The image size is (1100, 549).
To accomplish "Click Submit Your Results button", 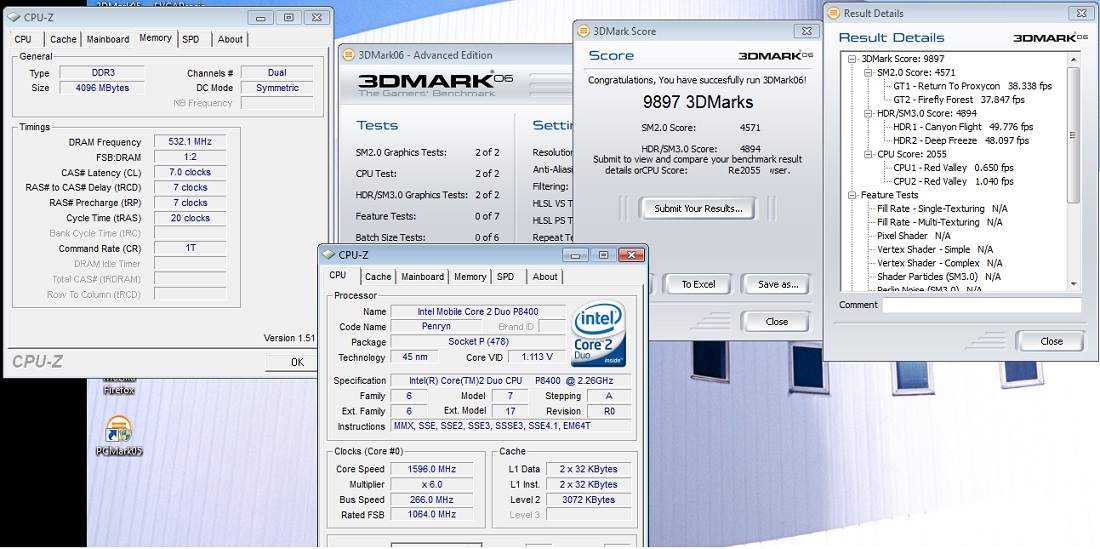I will tap(697, 208).
